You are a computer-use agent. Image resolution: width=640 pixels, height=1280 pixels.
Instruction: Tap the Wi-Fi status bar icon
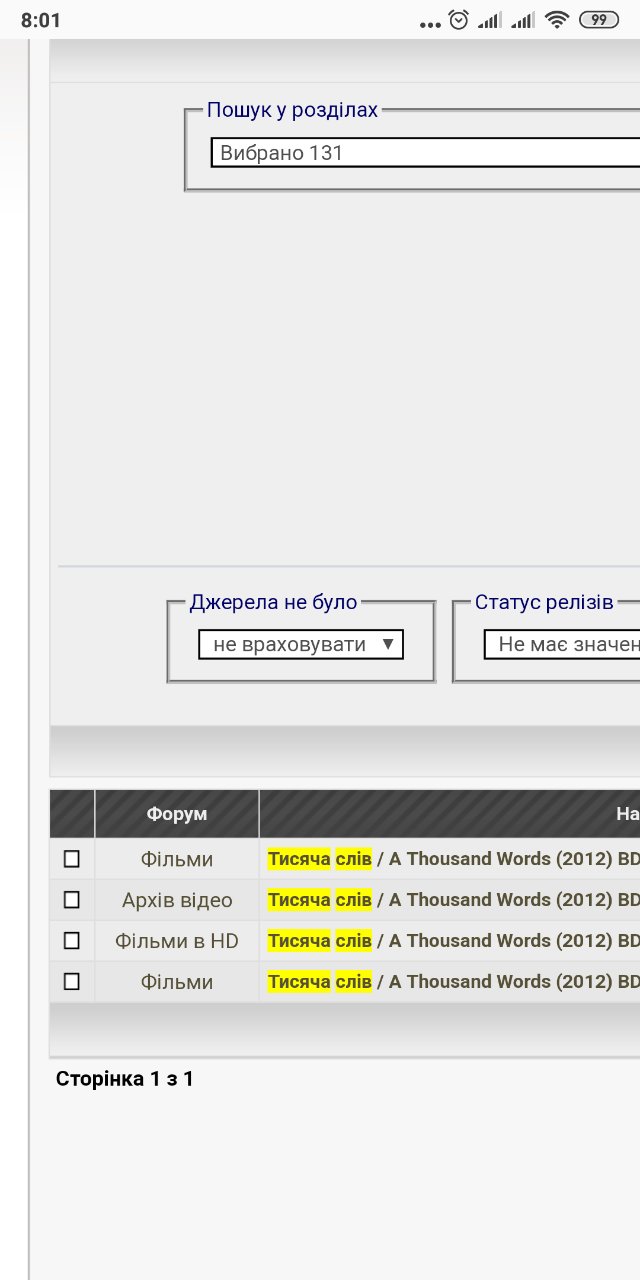pyautogui.click(x=557, y=20)
